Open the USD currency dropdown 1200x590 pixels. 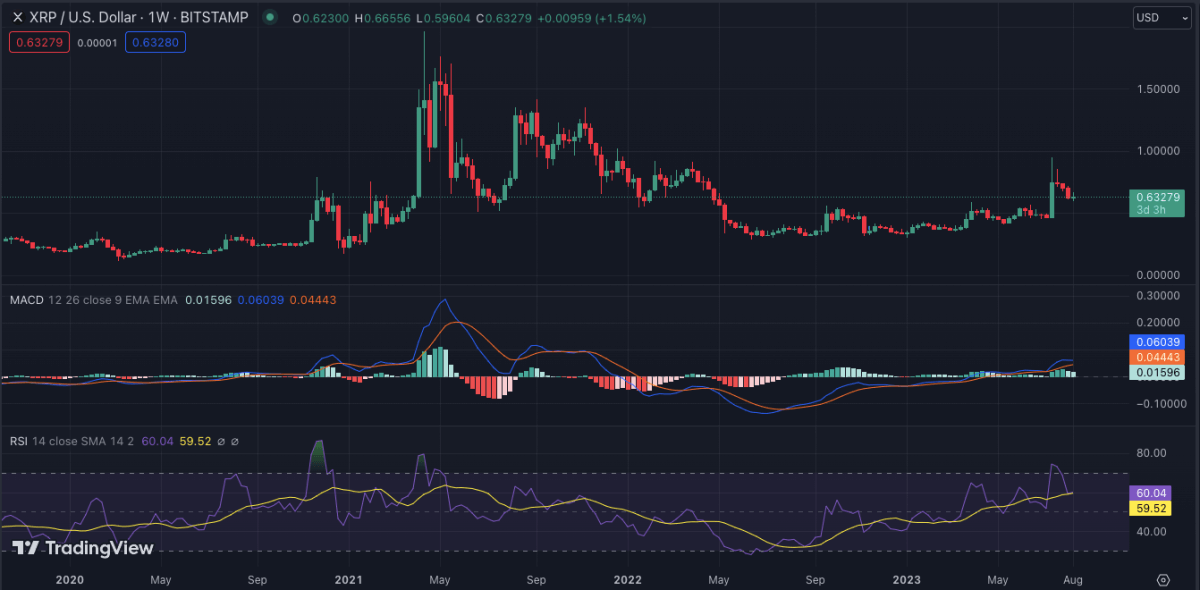(1160, 18)
